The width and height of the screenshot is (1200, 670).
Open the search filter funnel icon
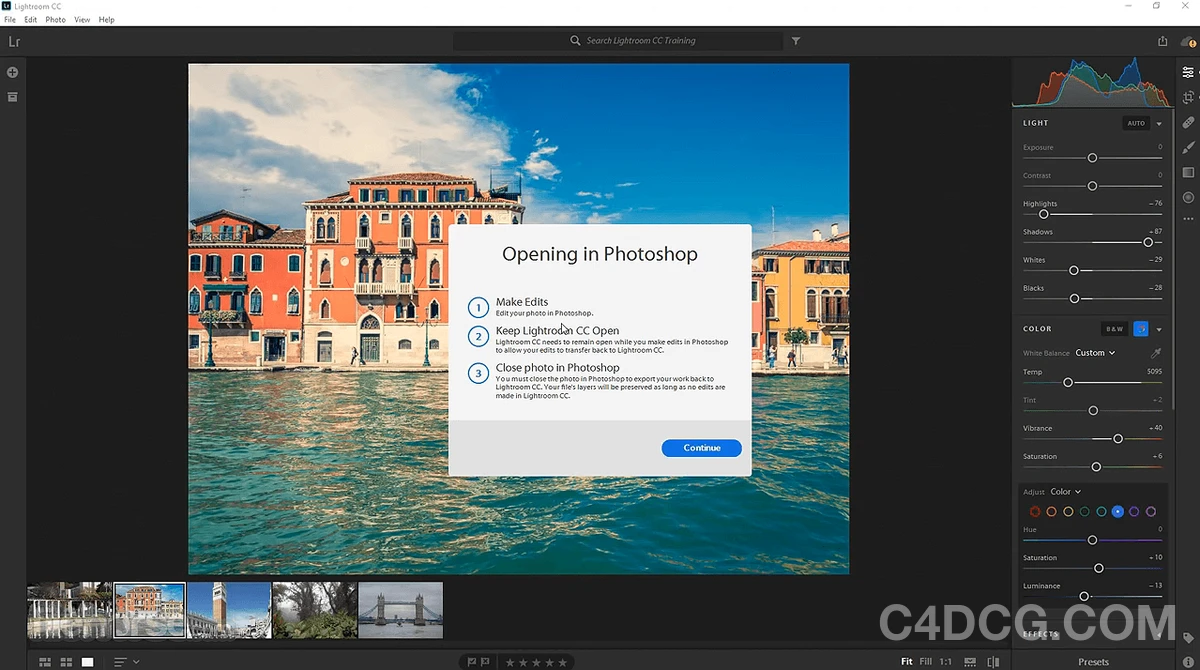point(796,41)
